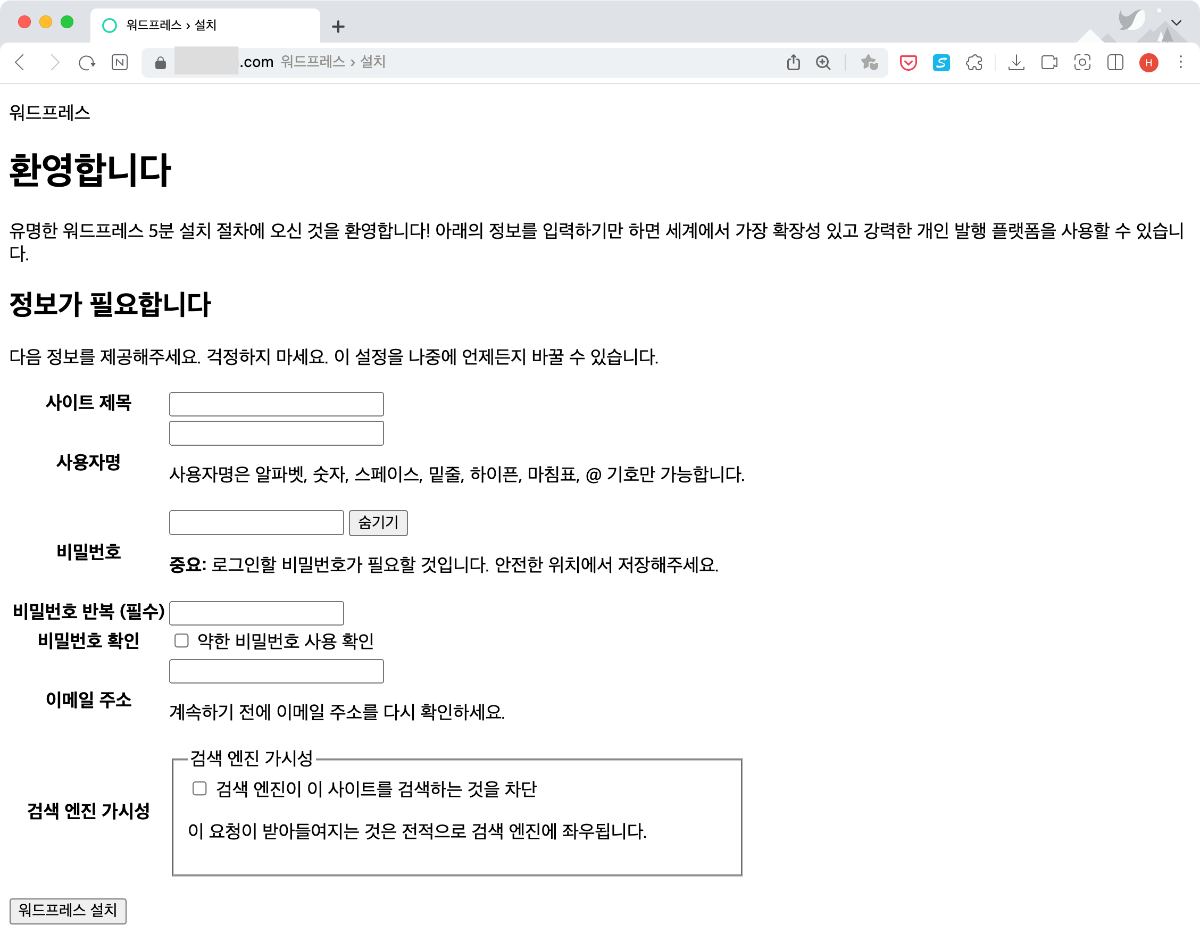Share this page via share icon
The width and height of the screenshot is (1200, 940).
793,62
